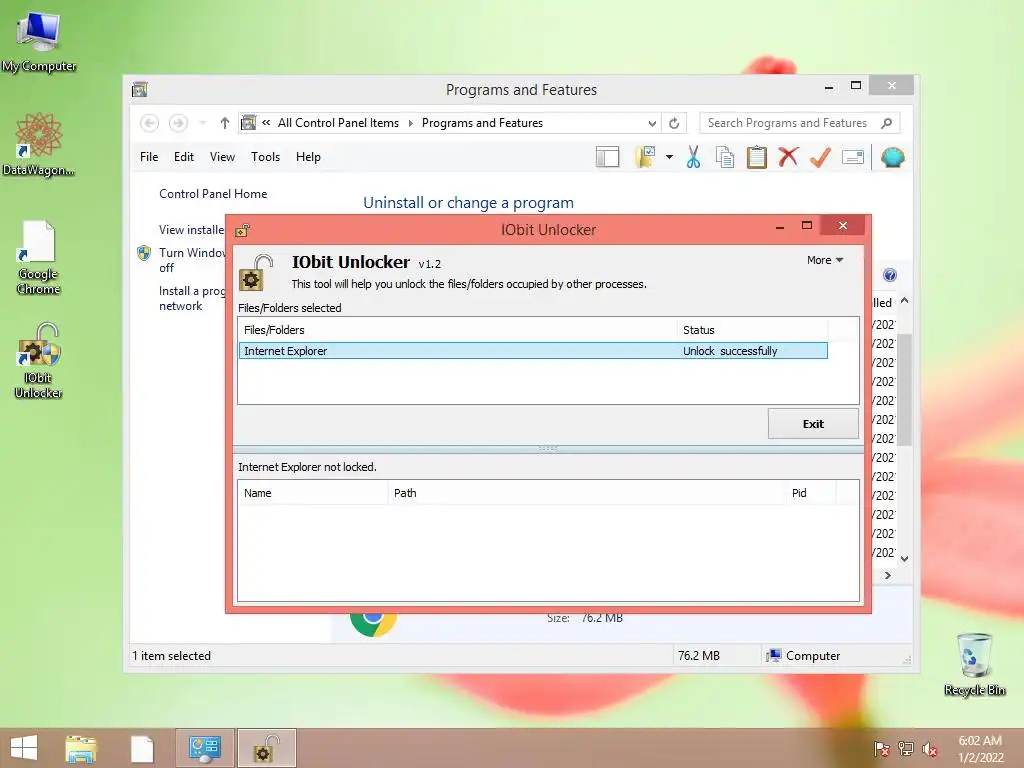Click the scroll right arrow in programs list
The height and width of the screenshot is (768, 1024).
pos(888,575)
